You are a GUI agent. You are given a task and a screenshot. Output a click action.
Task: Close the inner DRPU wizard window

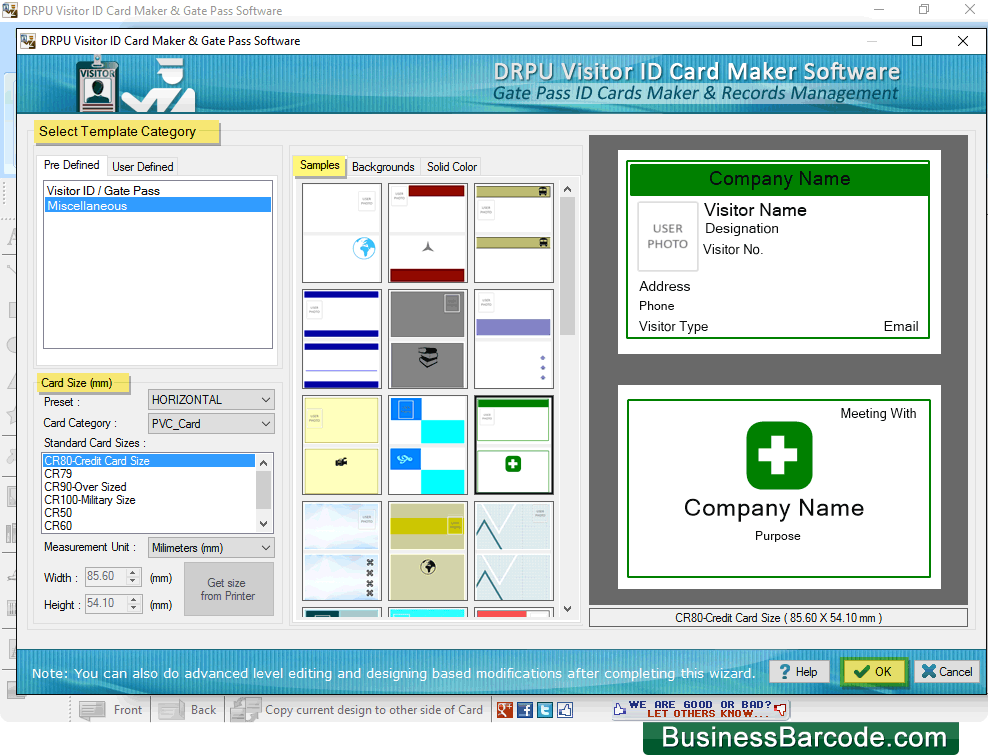[962, 41]
